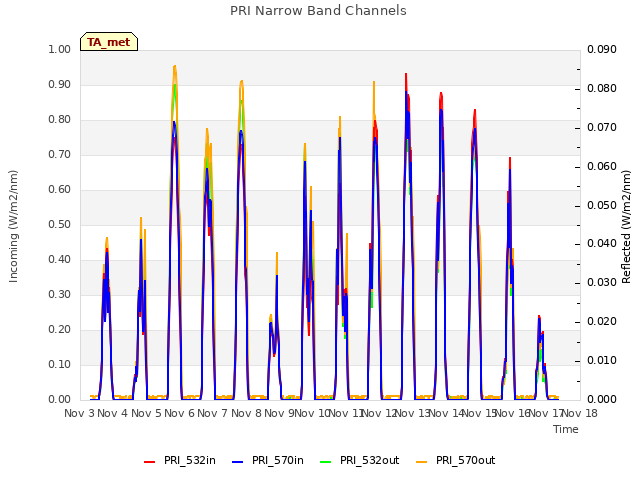The height and width of the screenshot is (480, 640).
Task: Click the orange PRI_570out legend swatch
Action: 422,462
